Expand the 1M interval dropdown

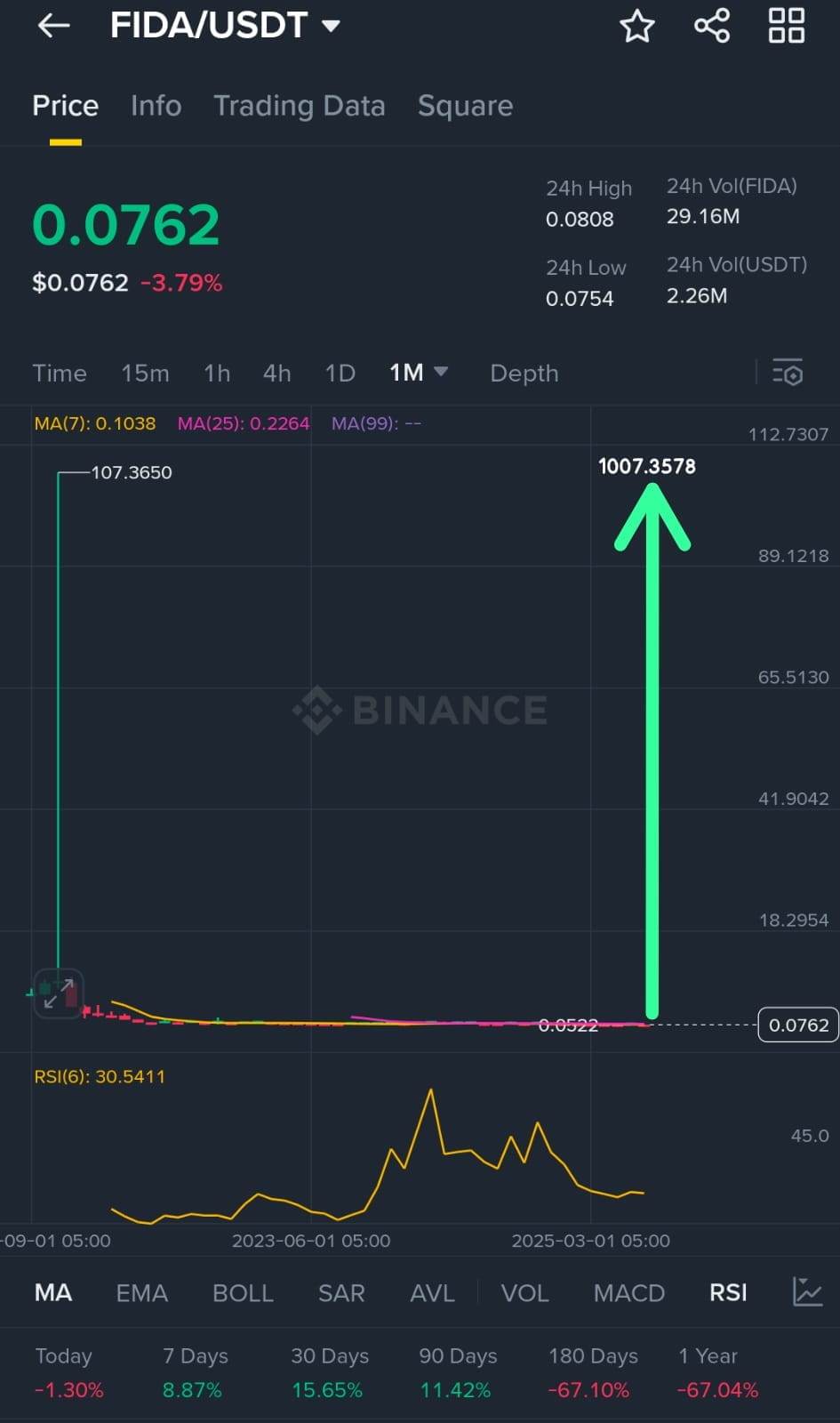point(418,373)
